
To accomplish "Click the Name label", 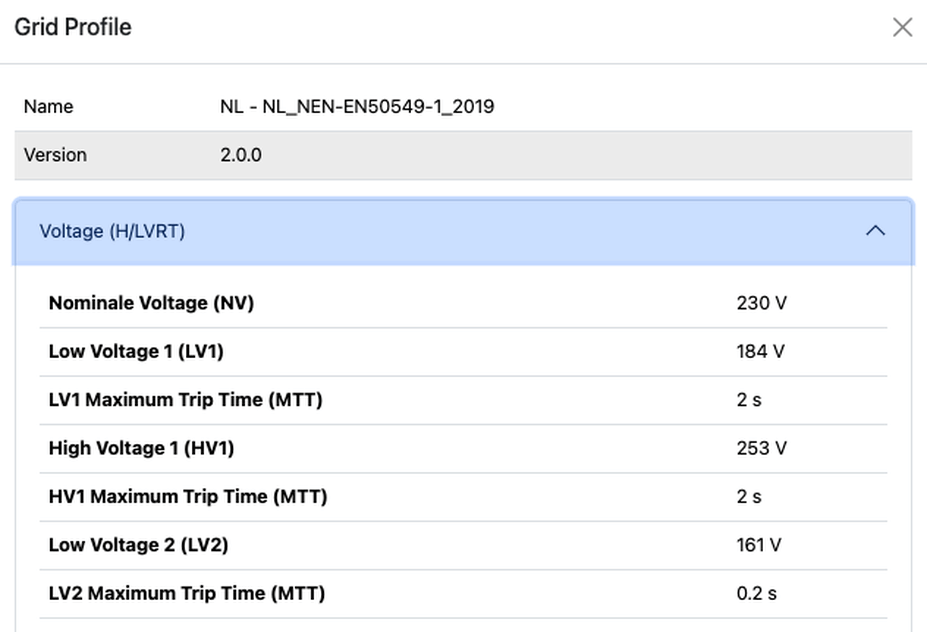I will tap(48, 106).
